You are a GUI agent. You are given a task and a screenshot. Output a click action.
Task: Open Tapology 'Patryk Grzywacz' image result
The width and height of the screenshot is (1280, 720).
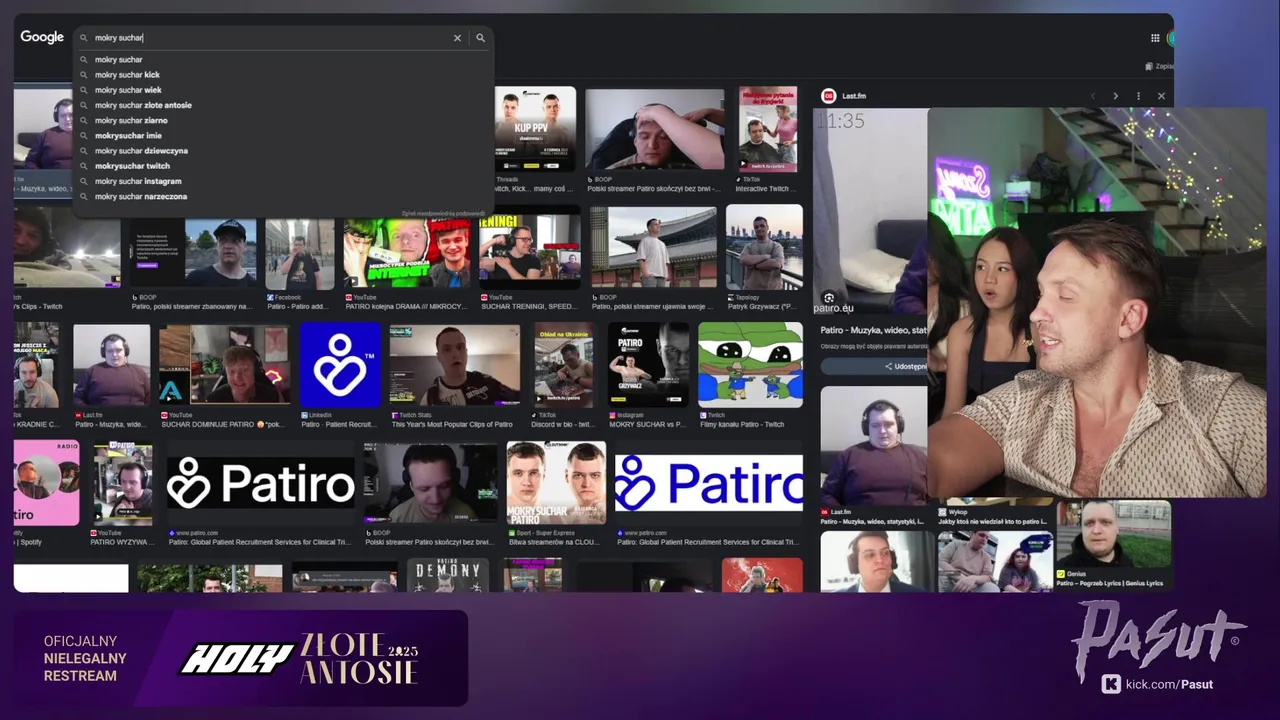[764, 247]
